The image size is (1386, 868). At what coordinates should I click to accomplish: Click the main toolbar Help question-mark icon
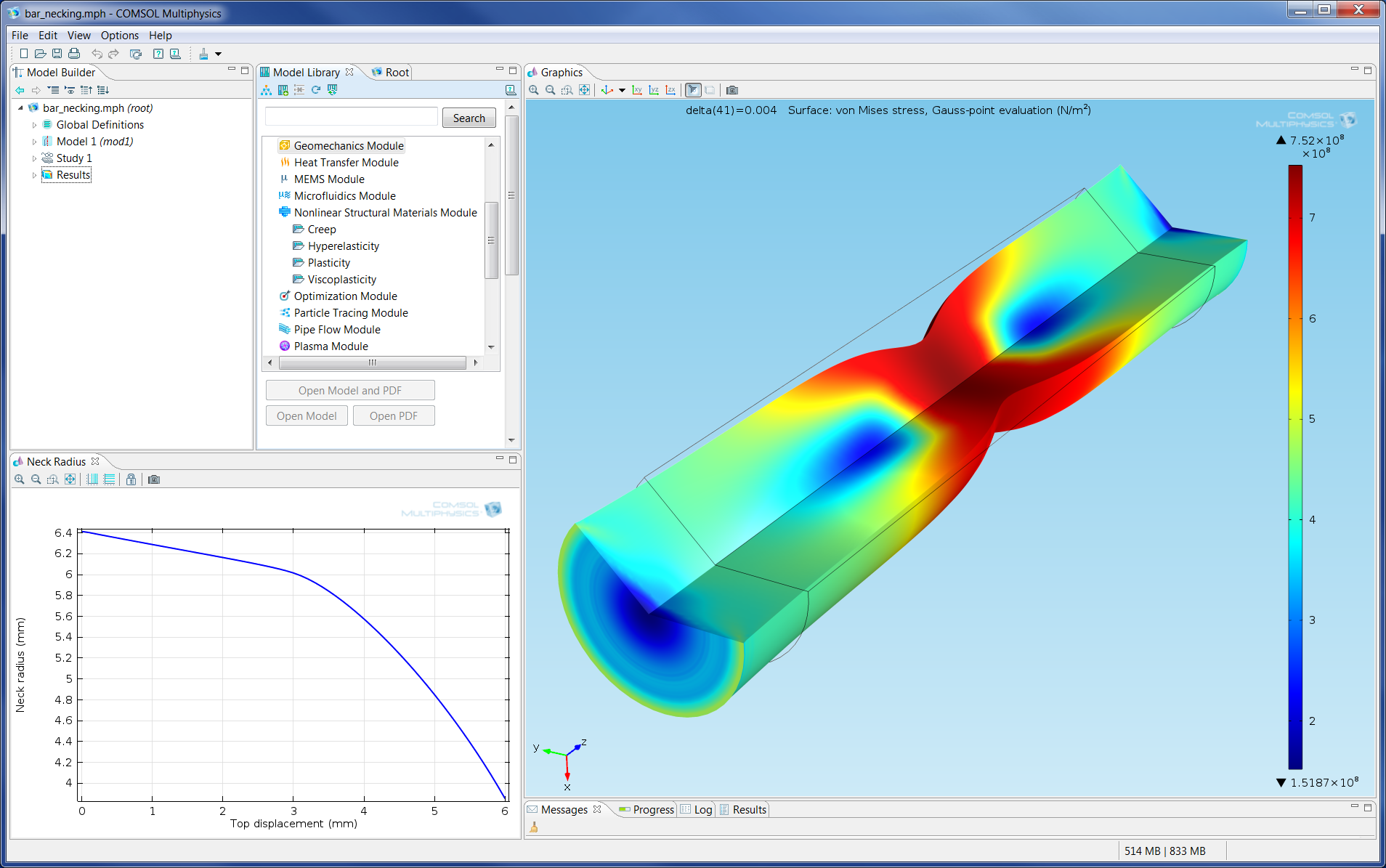click(x=158, y=54)
